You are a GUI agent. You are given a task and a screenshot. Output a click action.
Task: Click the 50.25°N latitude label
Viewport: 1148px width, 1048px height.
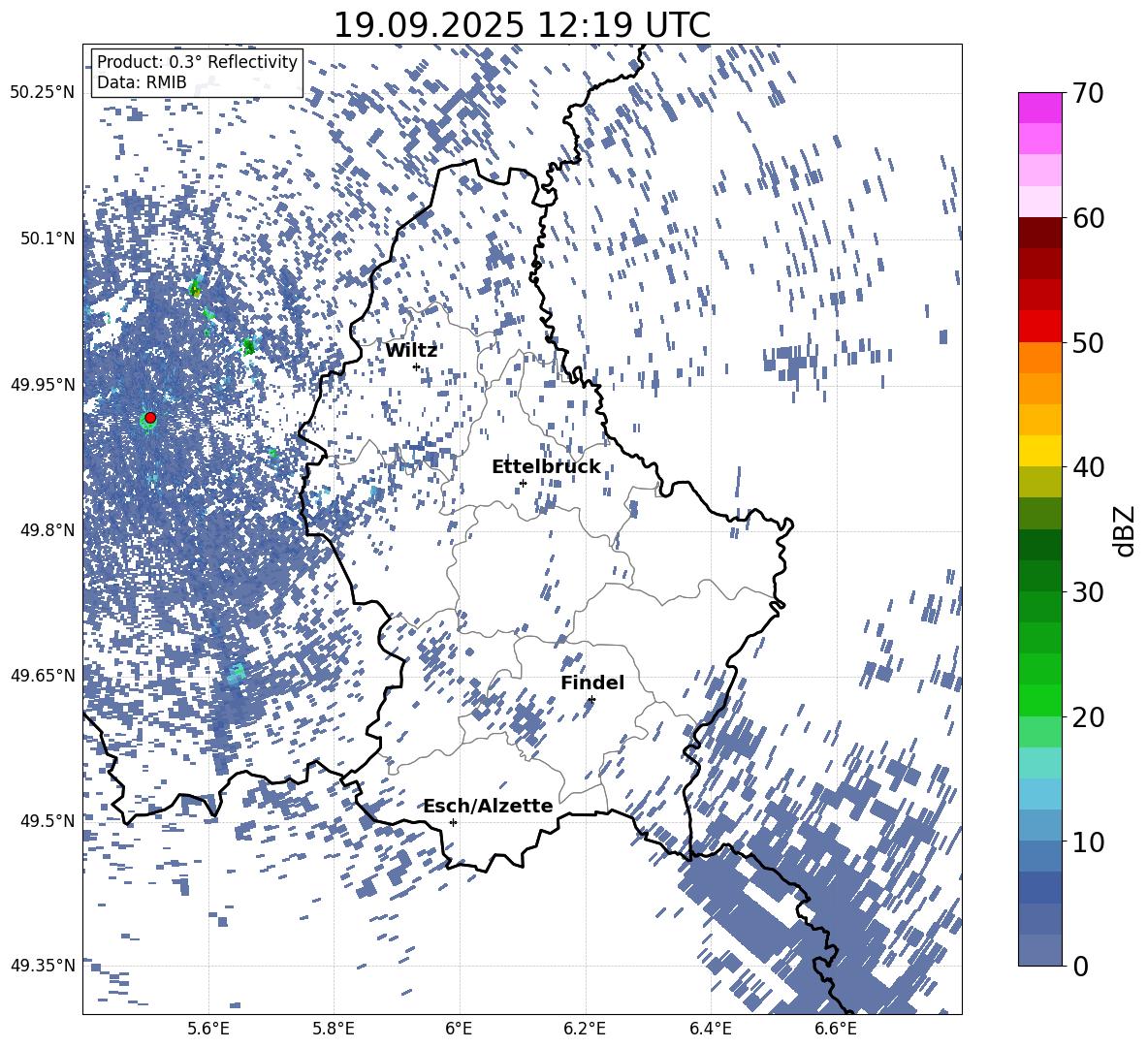[43, 93]
